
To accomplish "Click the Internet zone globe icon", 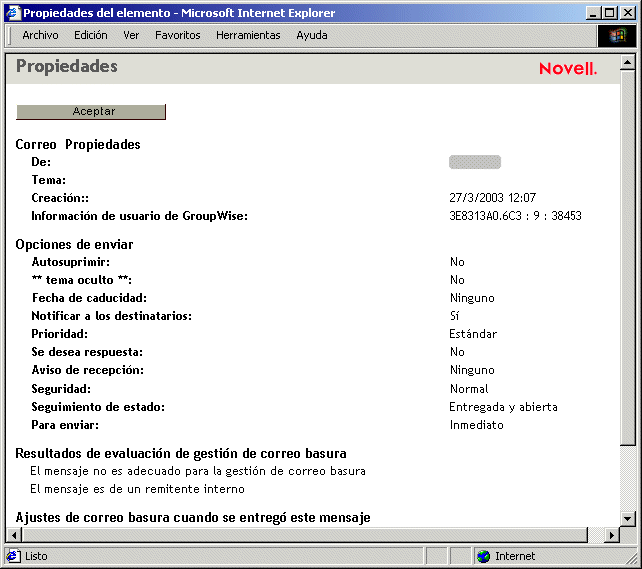I will coord(484,556).
